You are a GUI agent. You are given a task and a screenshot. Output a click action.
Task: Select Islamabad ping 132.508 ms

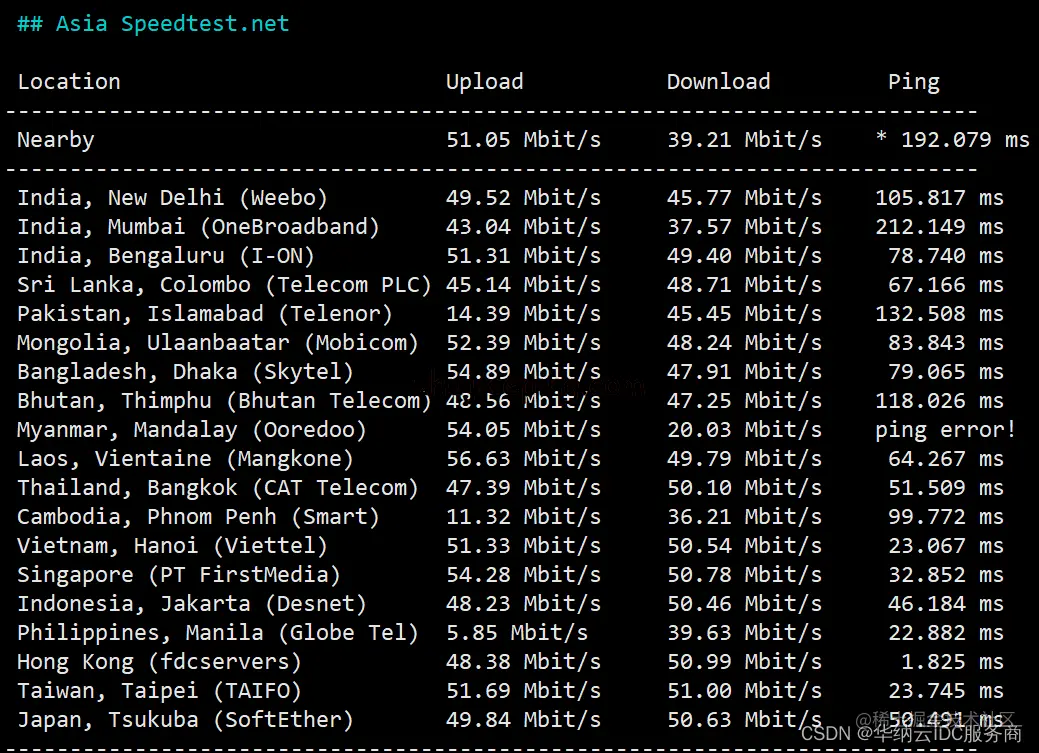[x=940, y=314]
